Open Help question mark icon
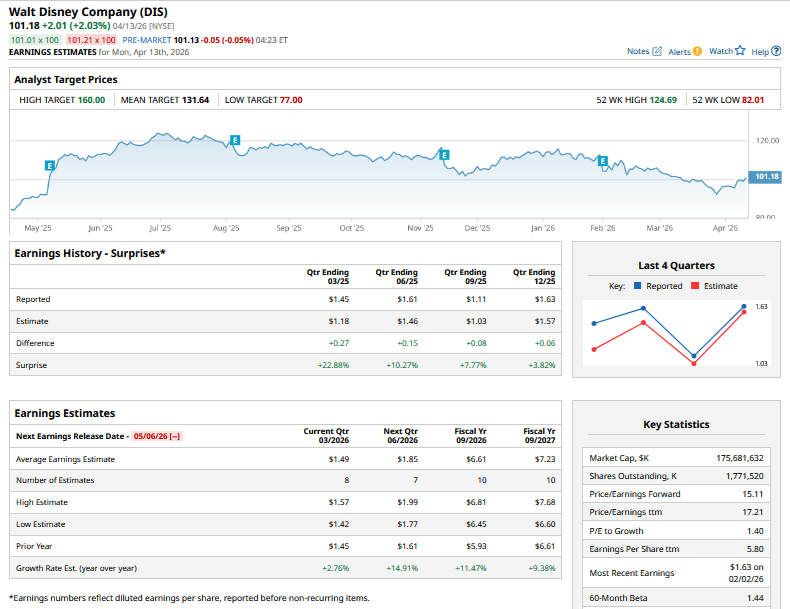 (x=776, y=51)
